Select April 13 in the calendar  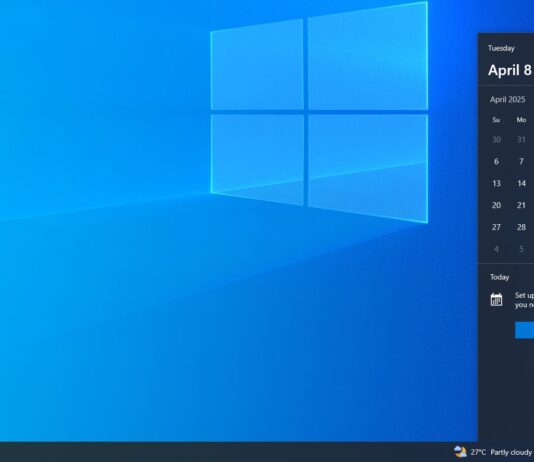496,184
